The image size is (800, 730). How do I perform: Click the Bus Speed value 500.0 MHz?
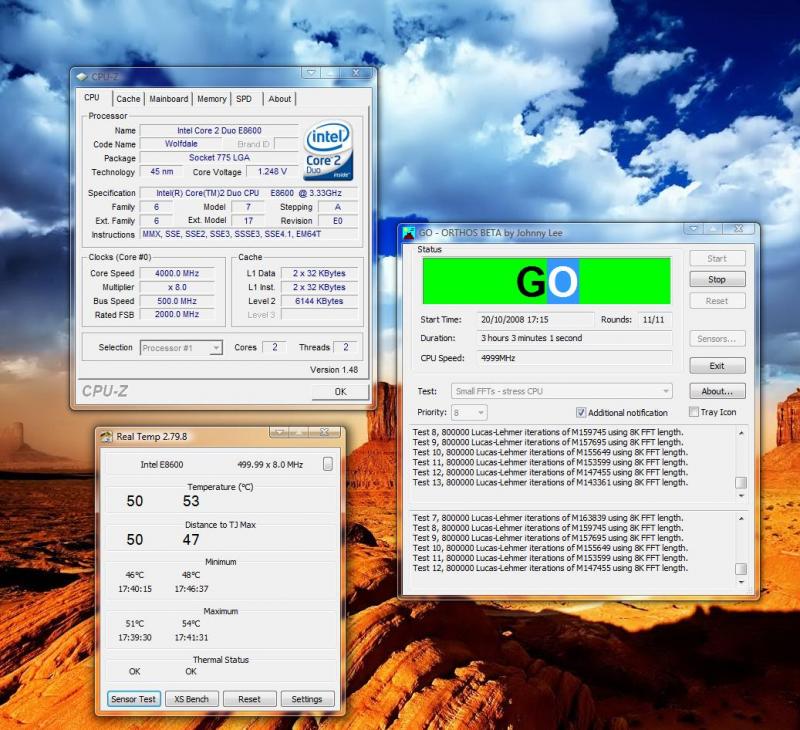(x=177, y=301)
